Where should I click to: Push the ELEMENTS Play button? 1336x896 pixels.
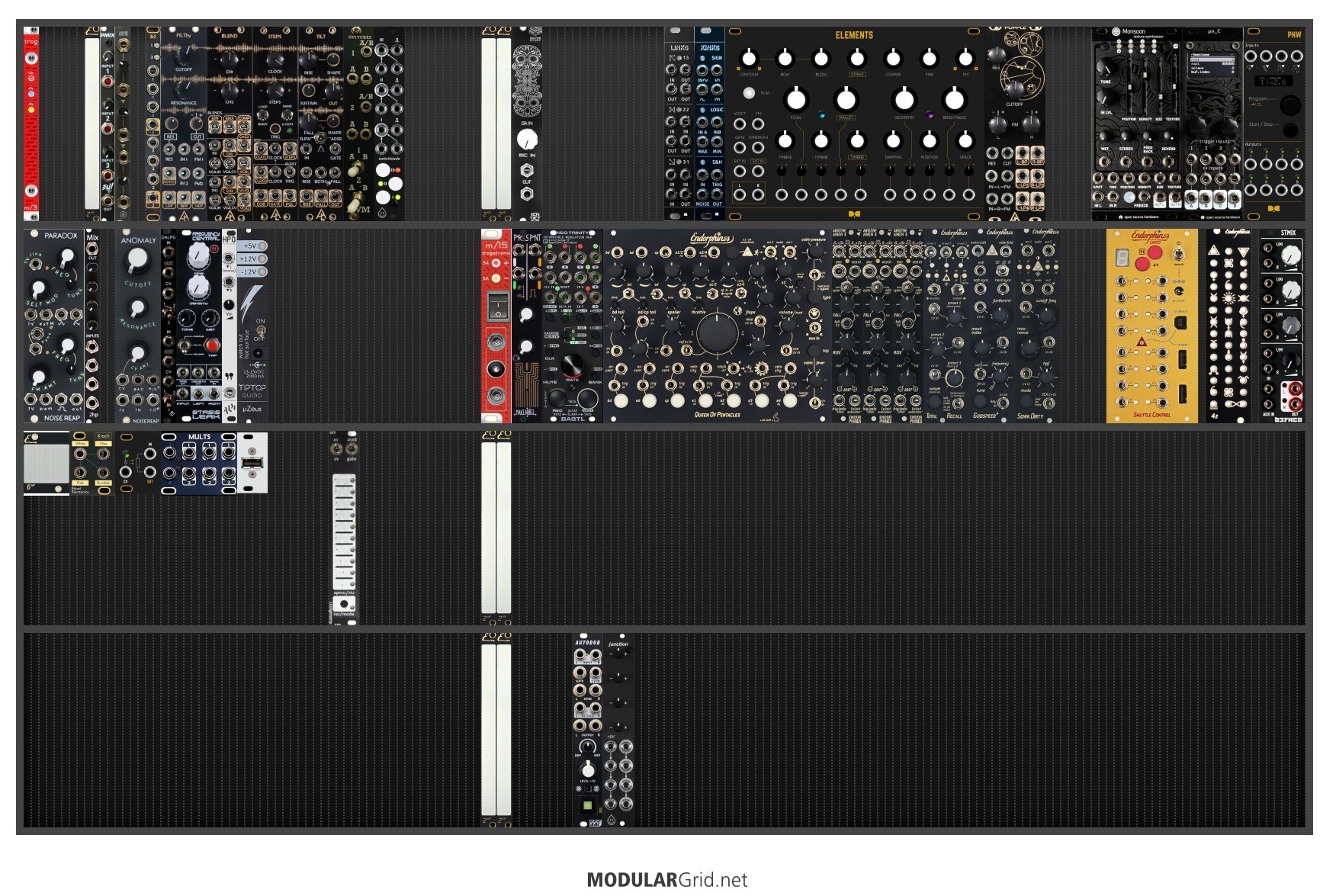(749, 93)
